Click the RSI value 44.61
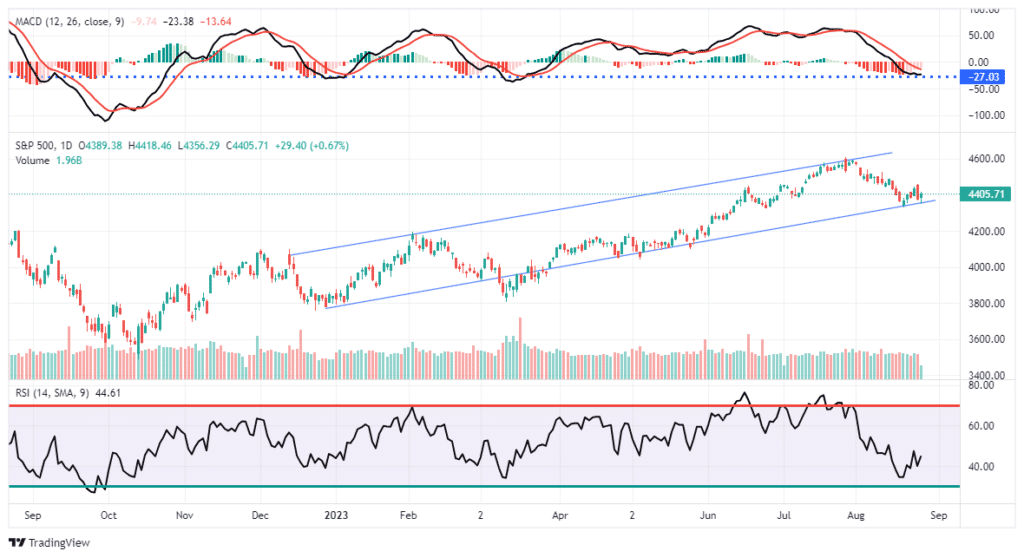The image size is (1024, 558). tap(108, 393)
